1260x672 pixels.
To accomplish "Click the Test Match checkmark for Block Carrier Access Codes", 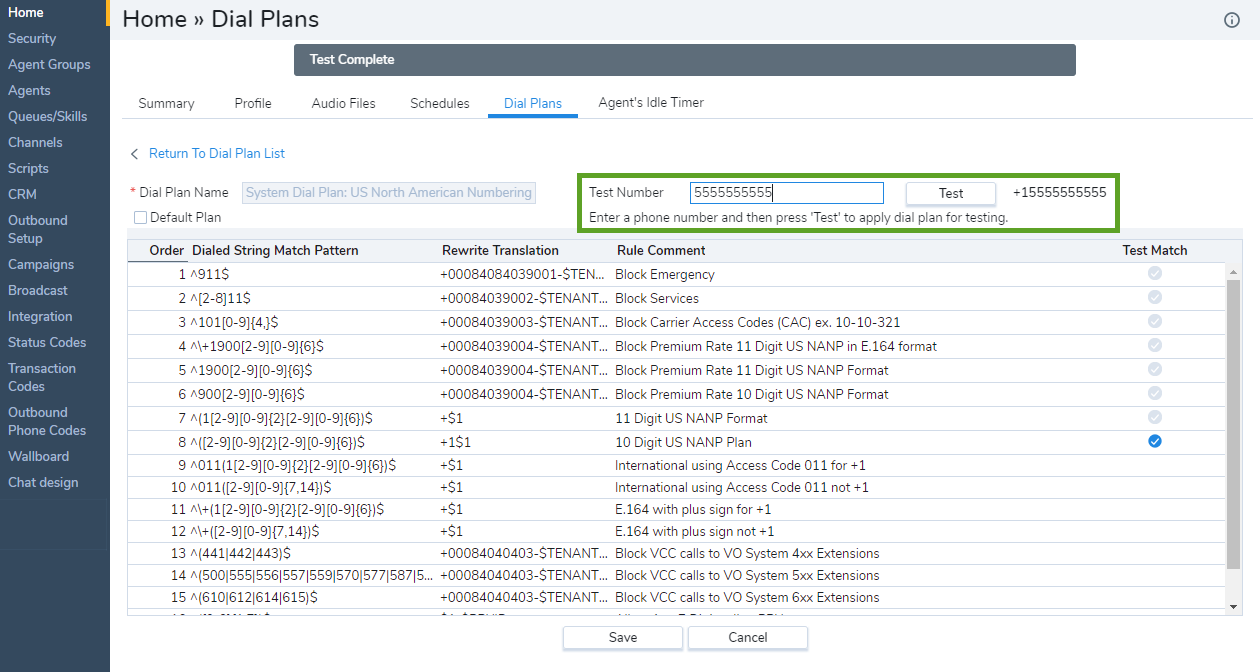I will pos(1155,321).
